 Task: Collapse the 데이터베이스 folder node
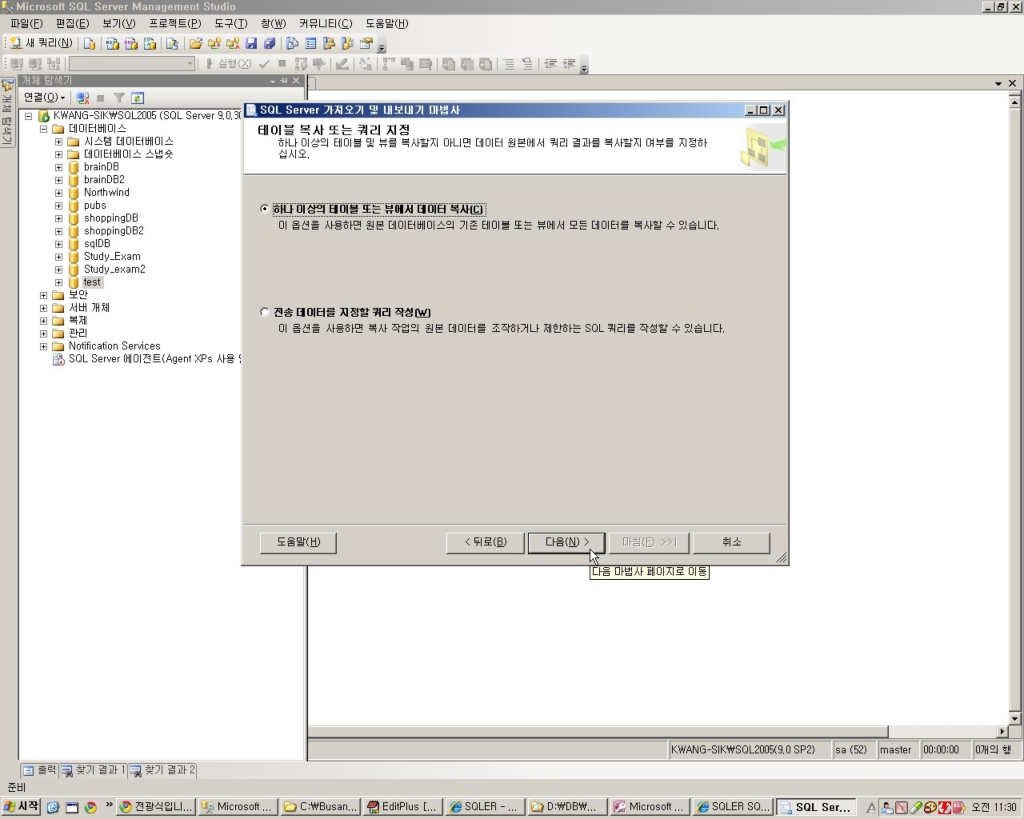click(44, 129)
